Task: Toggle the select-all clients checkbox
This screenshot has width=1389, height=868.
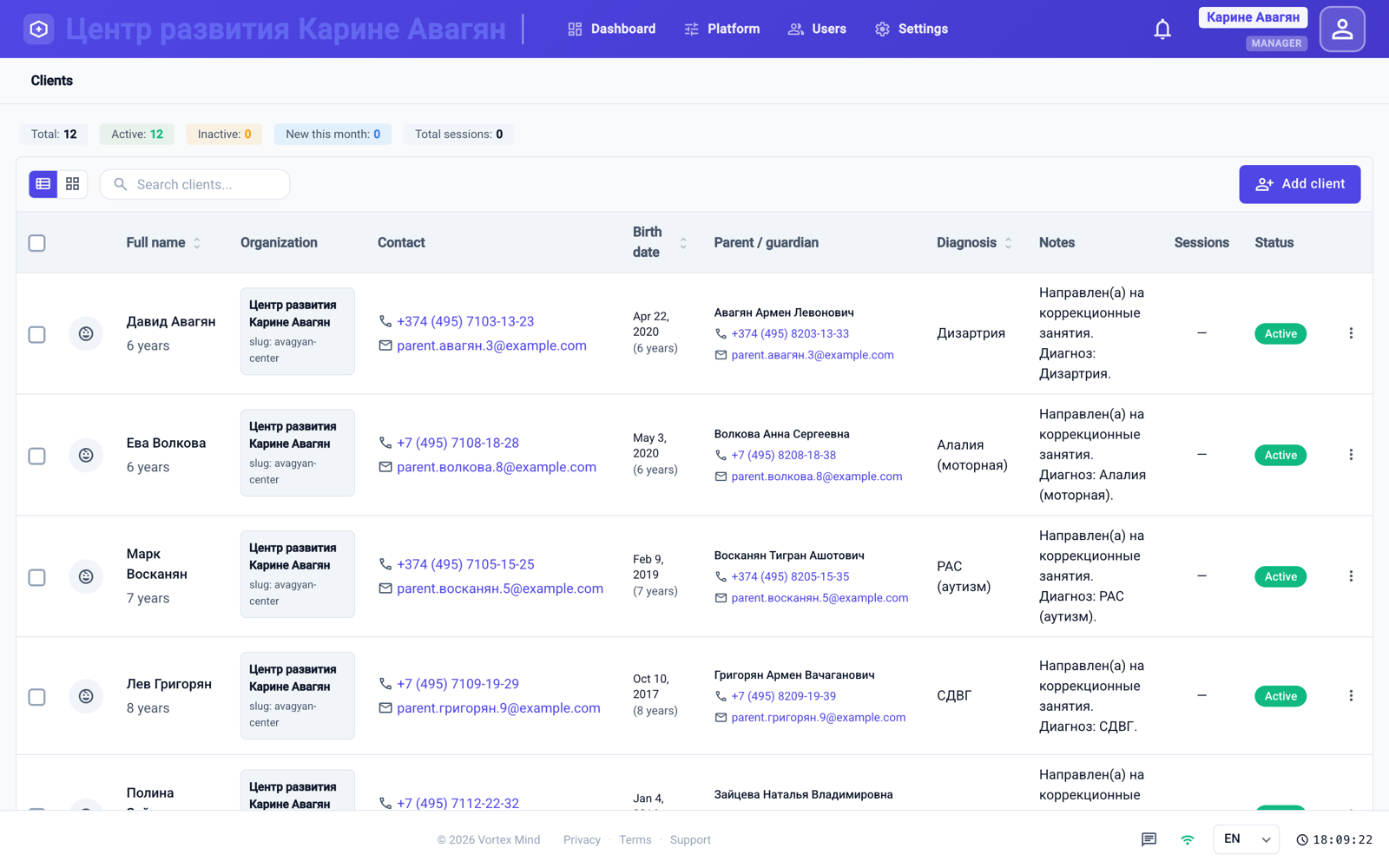Action: tap(36, 243)
